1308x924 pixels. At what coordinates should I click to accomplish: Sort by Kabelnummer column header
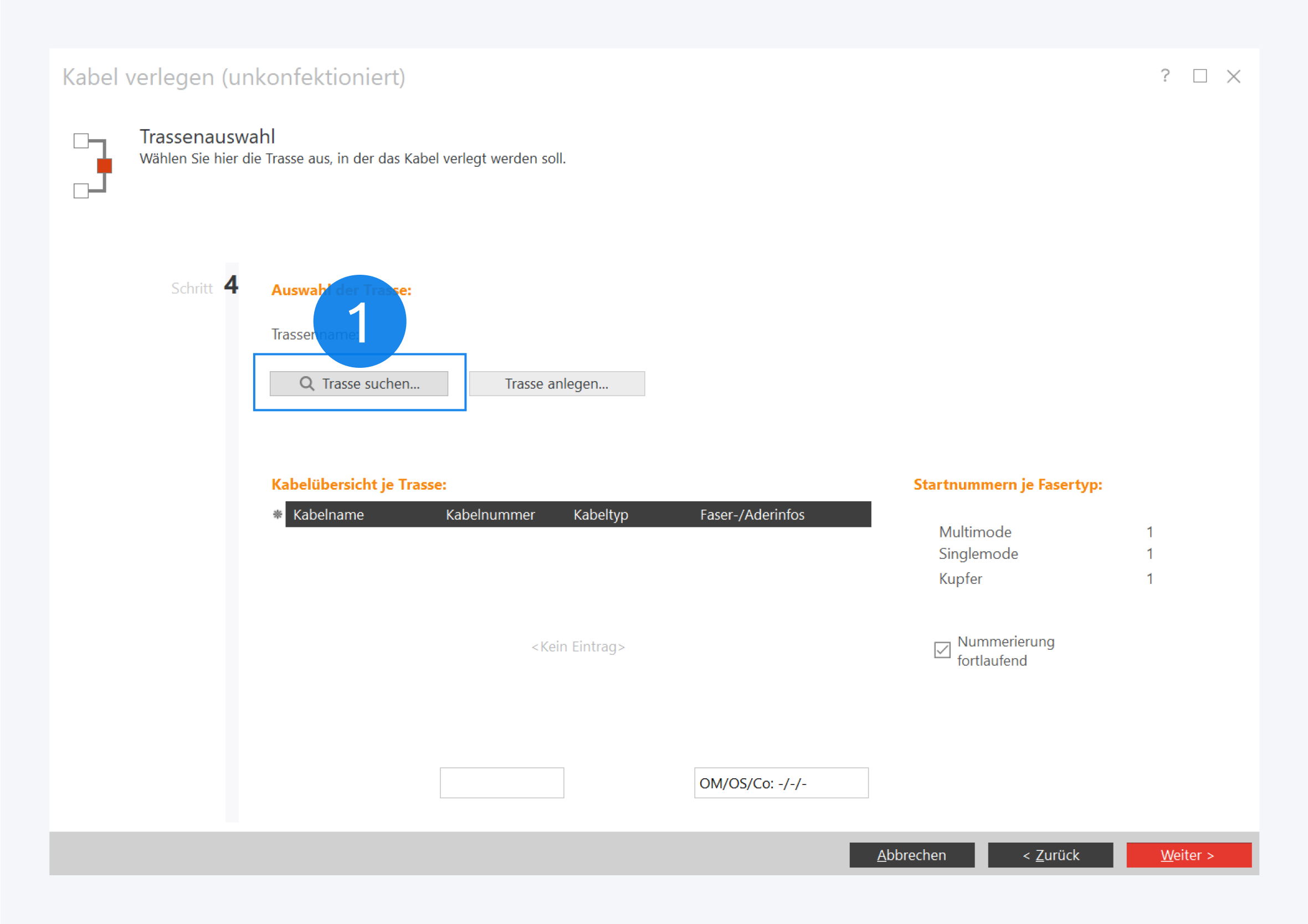pyautogui.click(x=490, y=515)
